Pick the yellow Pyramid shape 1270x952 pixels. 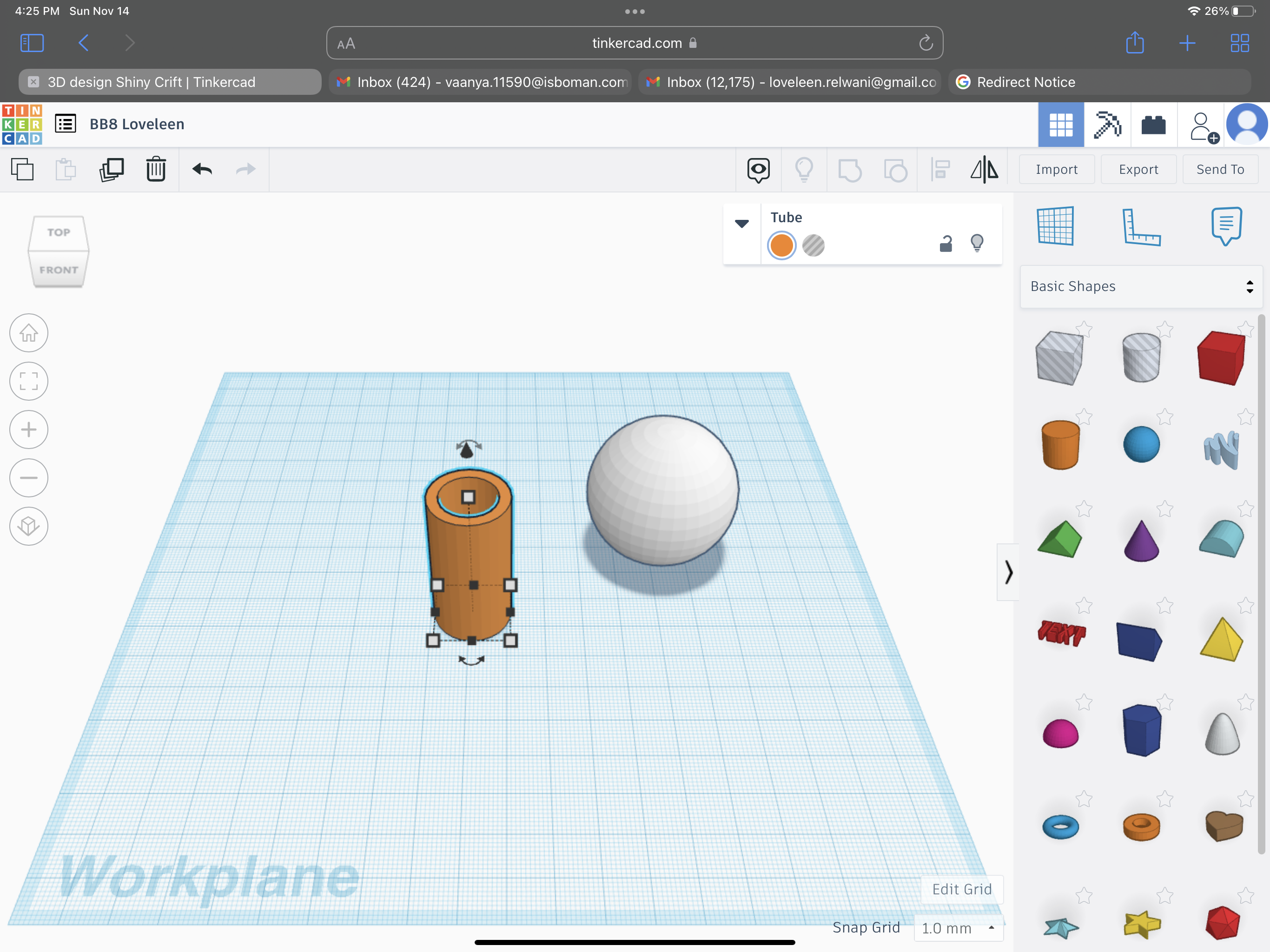click(x=1221, y=639)
